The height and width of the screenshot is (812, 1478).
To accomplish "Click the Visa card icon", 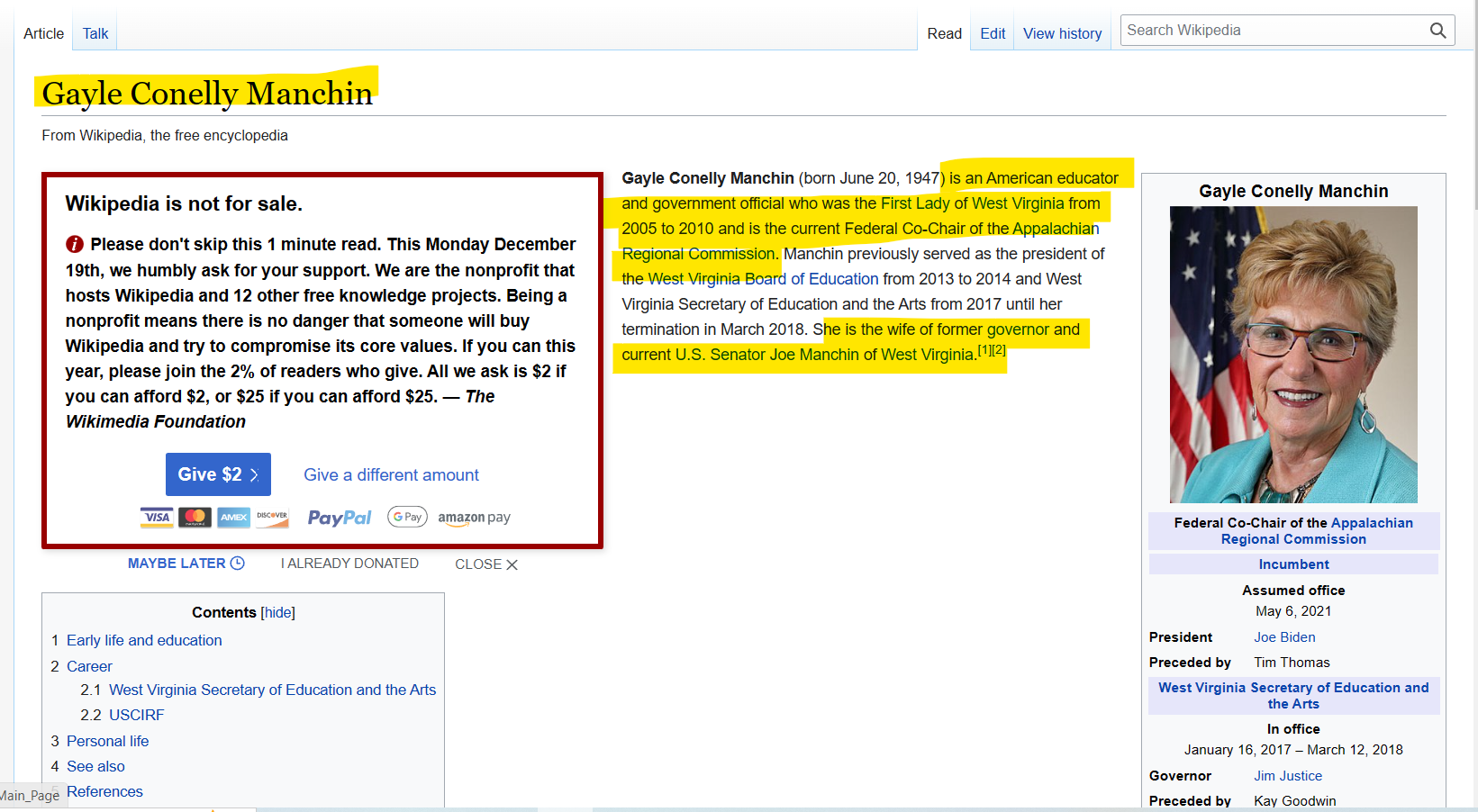I will pyautogui.click(x=157, y=517).
